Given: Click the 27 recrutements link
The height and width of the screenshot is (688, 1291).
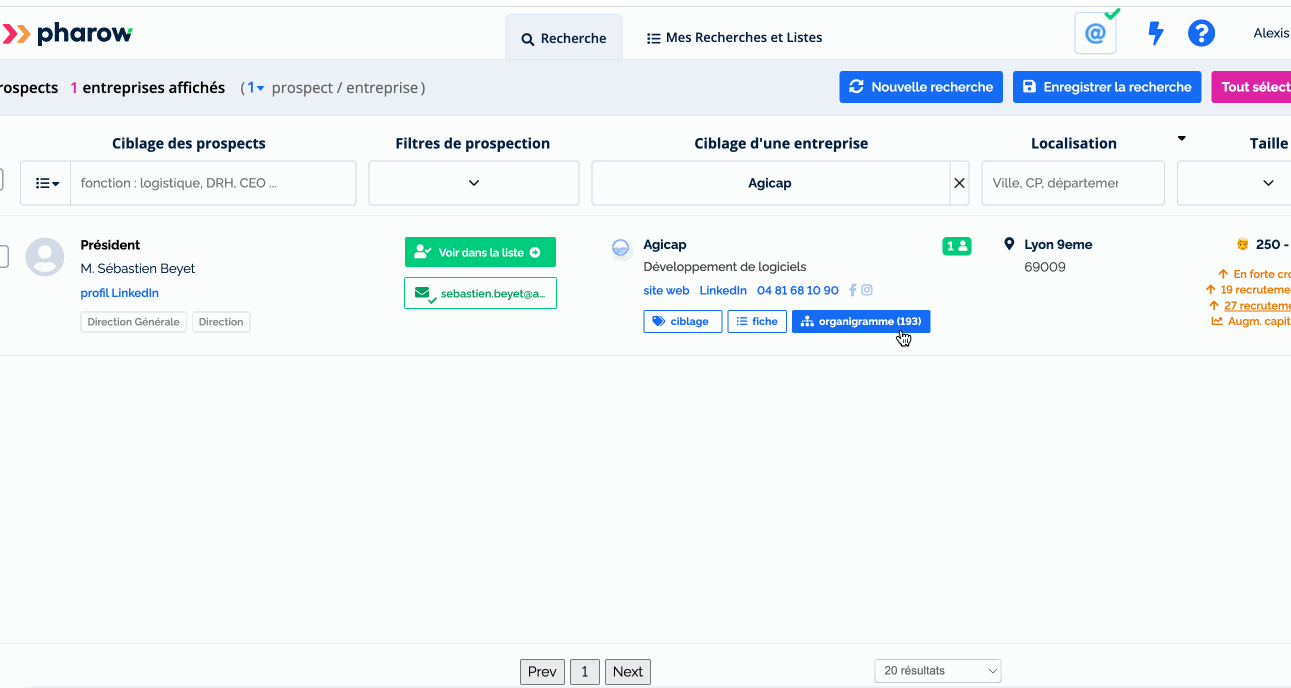Looking at the screenshot, I should tap(1257, 306).
